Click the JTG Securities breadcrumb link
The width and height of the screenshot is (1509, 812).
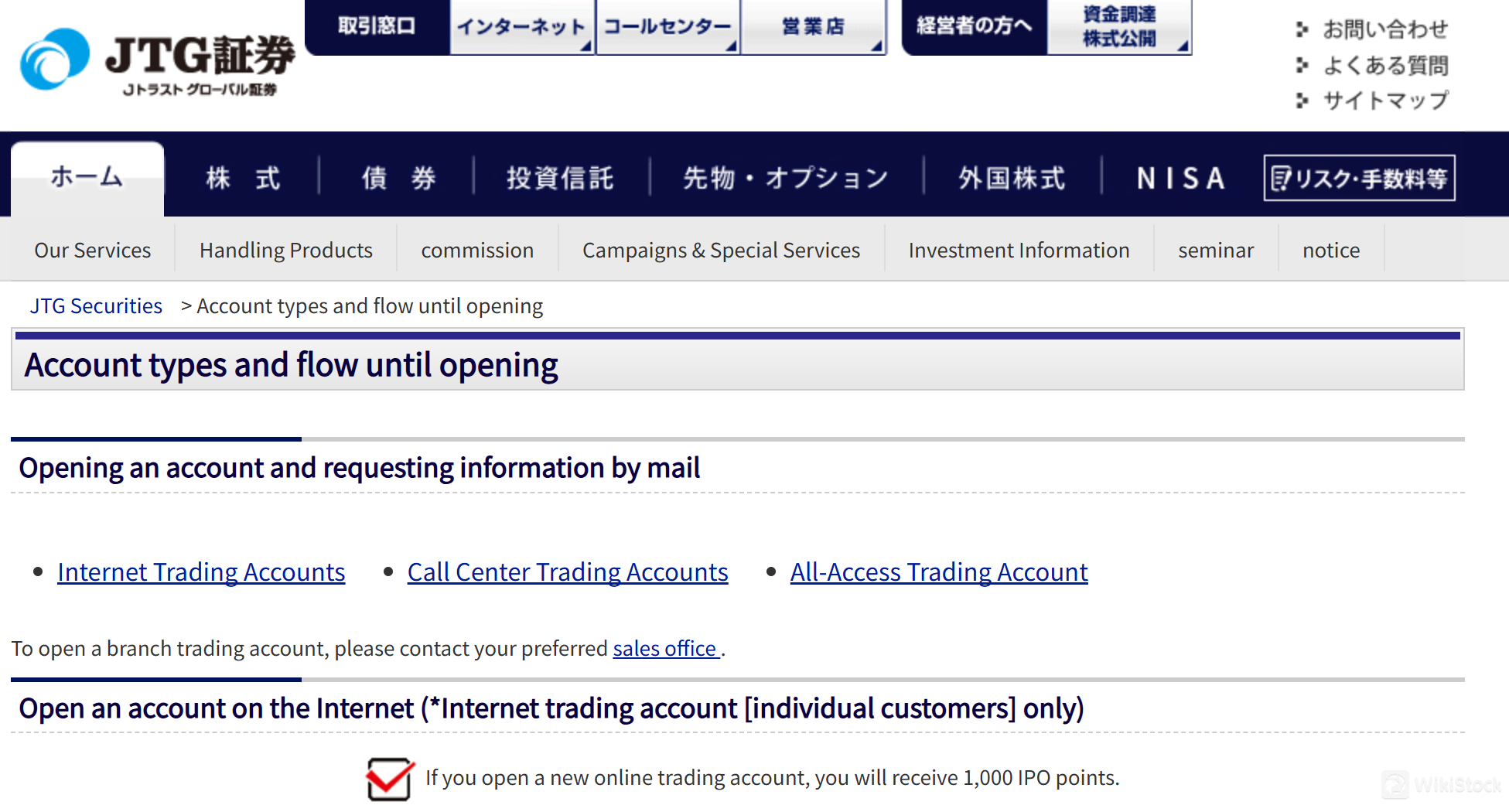click(x=96, y=305)
